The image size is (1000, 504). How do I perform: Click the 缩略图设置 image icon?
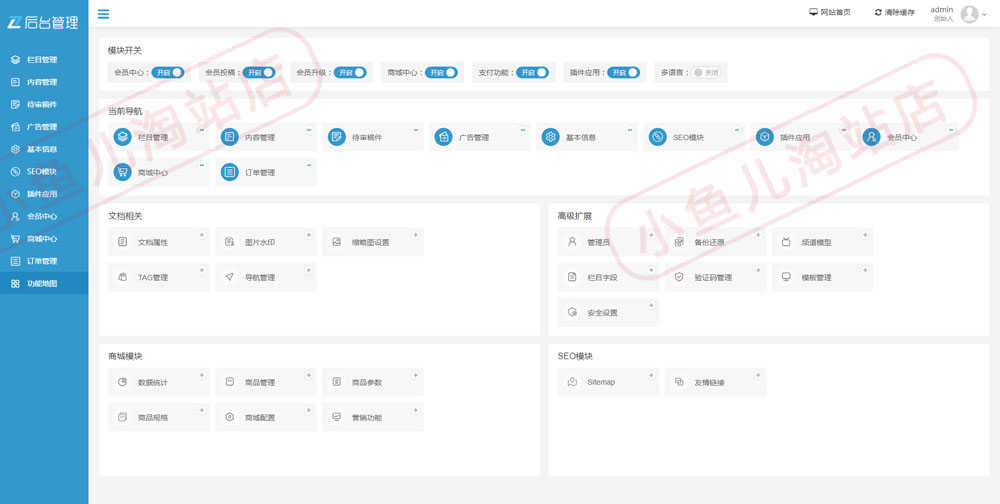(337, 242)
